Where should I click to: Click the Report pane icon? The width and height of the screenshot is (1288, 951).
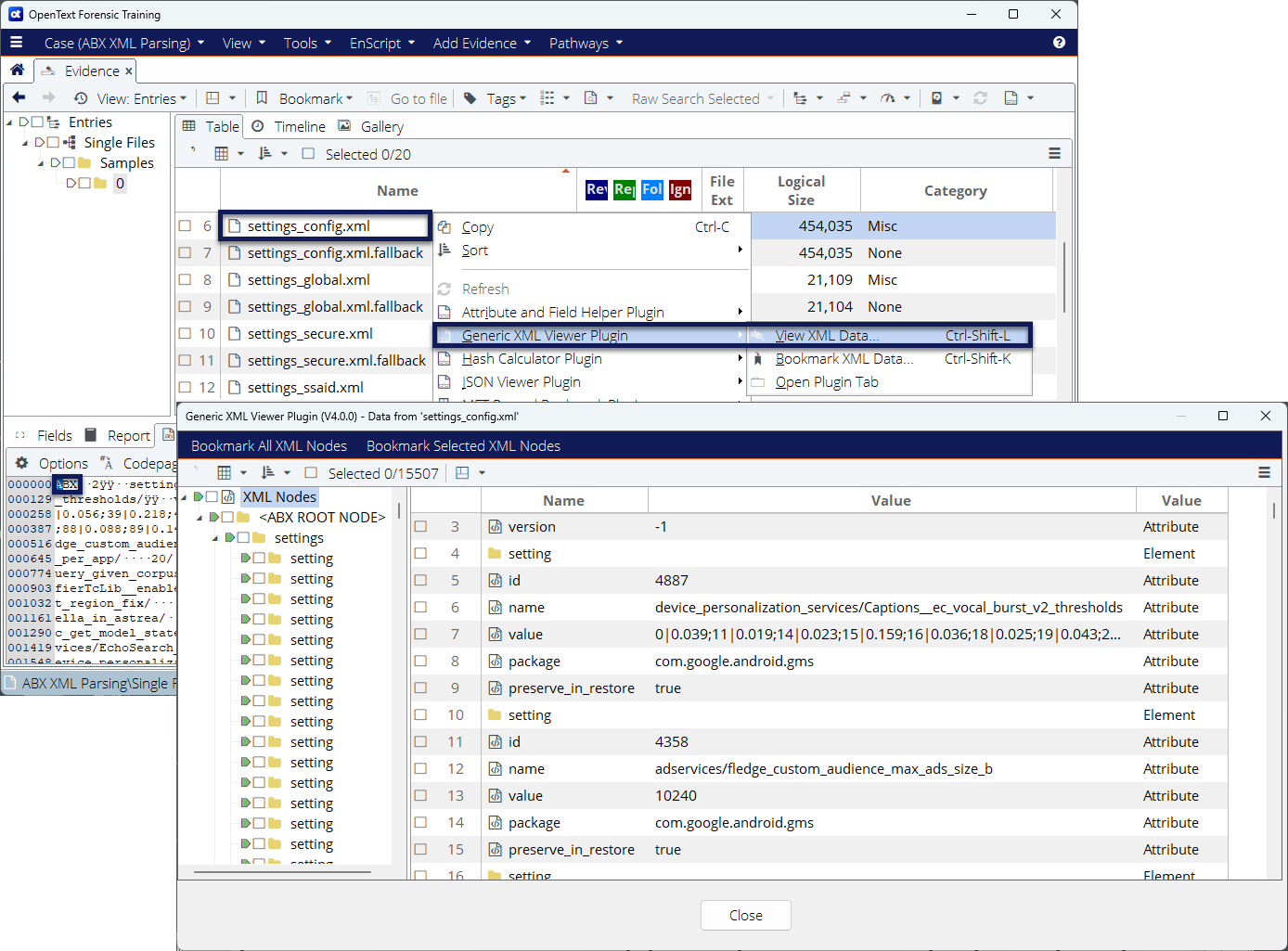[x=91, y=435]
